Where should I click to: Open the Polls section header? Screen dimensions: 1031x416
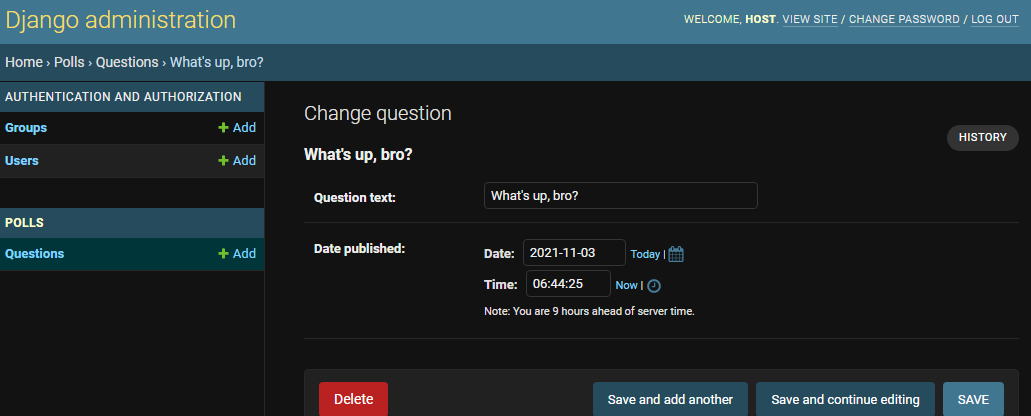click(24, 223)
